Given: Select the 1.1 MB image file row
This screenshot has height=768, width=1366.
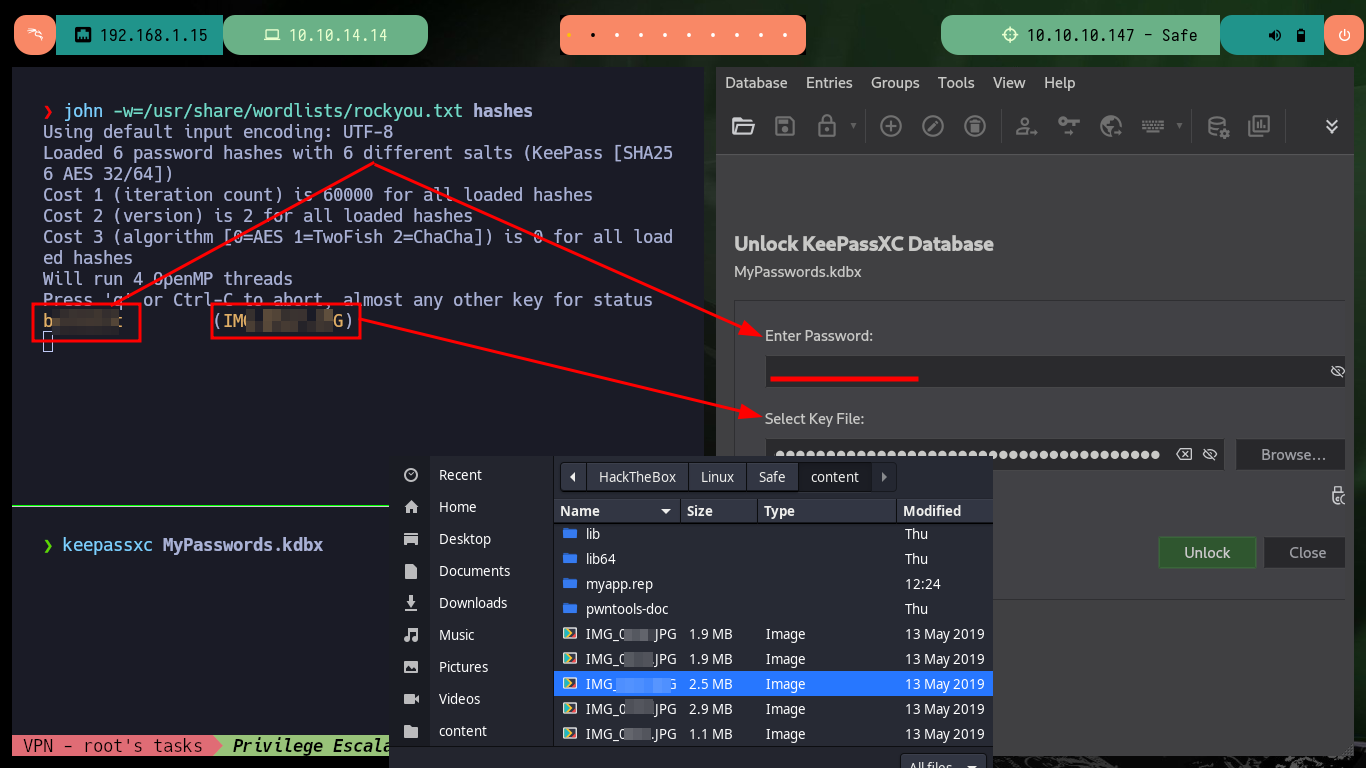Looking at the screenshot, I should (x=773, y=734).
